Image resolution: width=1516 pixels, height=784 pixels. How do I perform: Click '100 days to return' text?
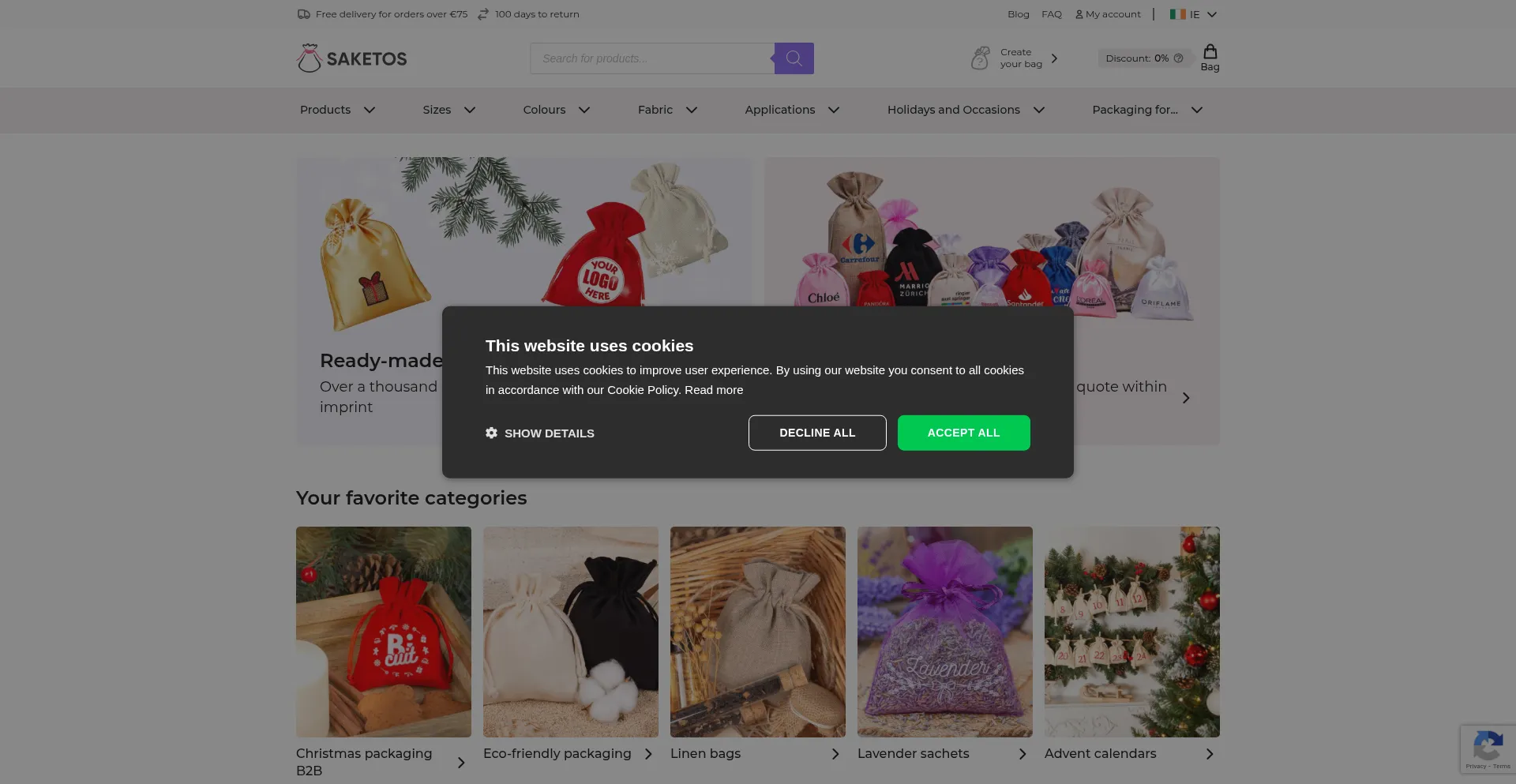click(x=537, y=14)
